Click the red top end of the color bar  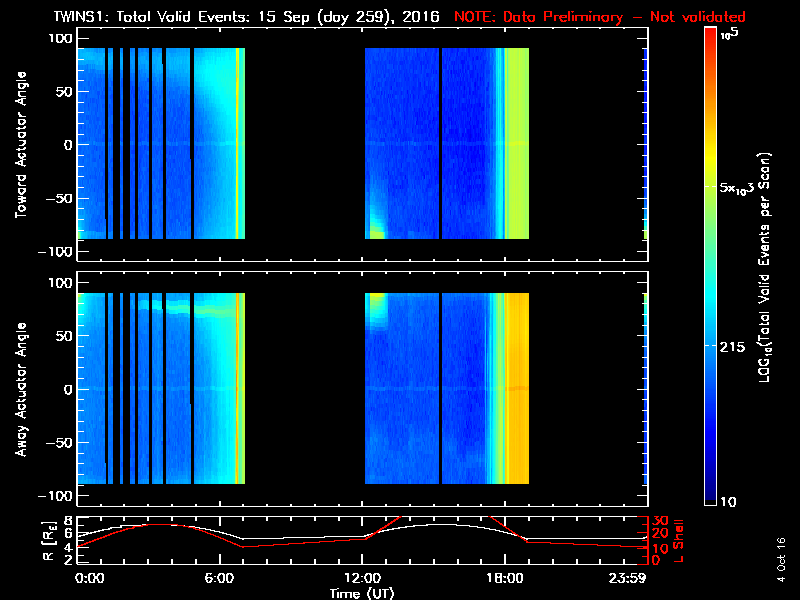point(710,34)
